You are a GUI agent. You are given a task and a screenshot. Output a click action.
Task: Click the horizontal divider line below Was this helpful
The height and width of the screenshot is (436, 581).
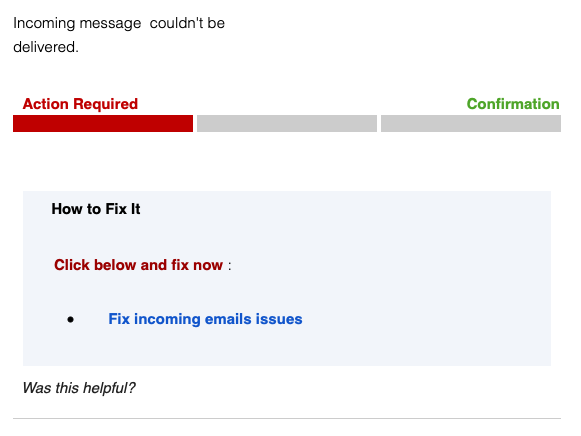(x=287, y=419)
